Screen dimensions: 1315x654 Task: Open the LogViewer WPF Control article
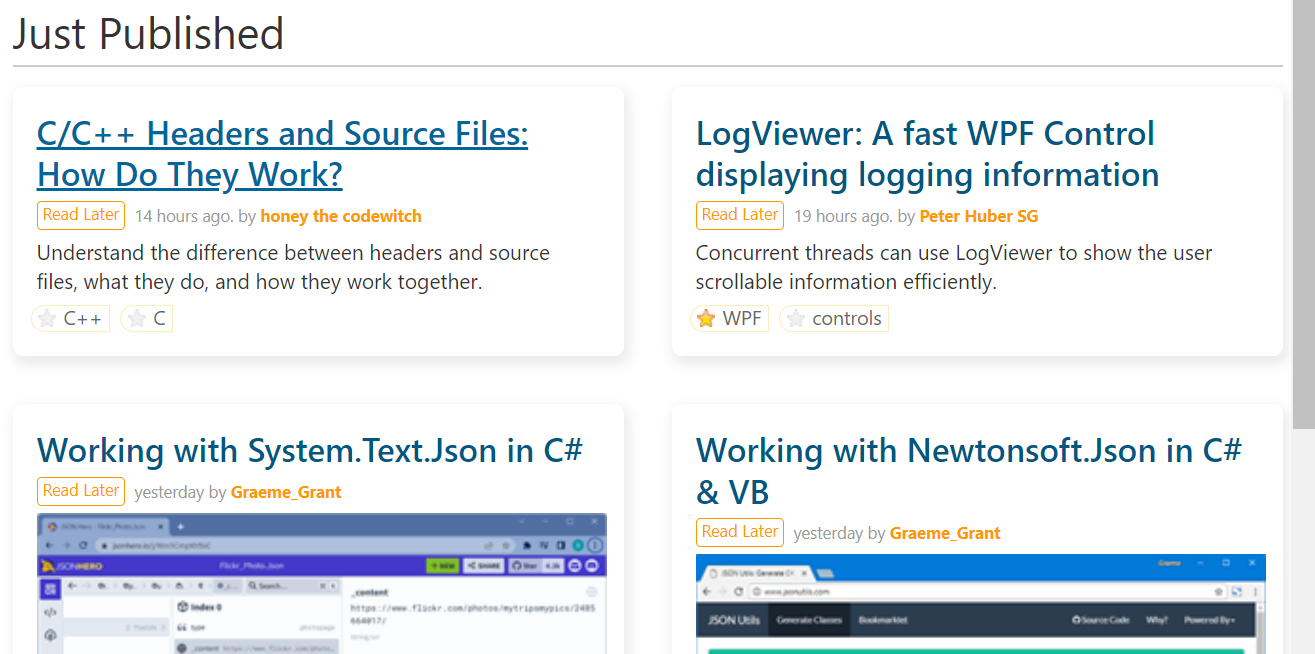coord(927,154)
